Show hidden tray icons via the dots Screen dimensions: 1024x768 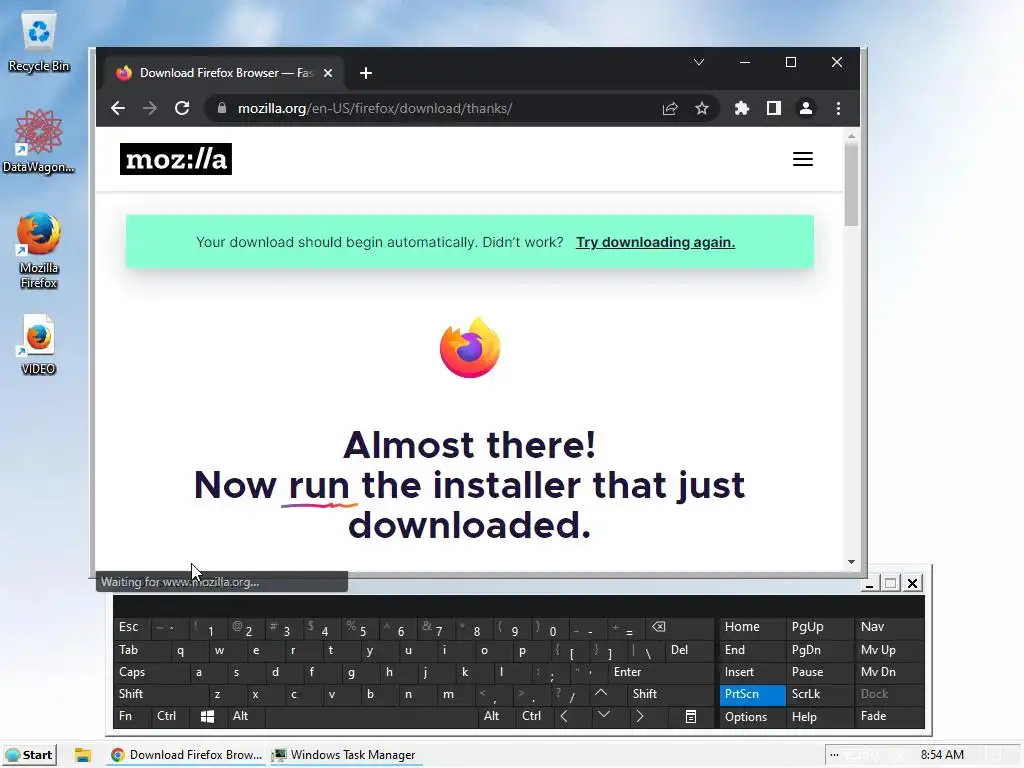tap(834, 755)
